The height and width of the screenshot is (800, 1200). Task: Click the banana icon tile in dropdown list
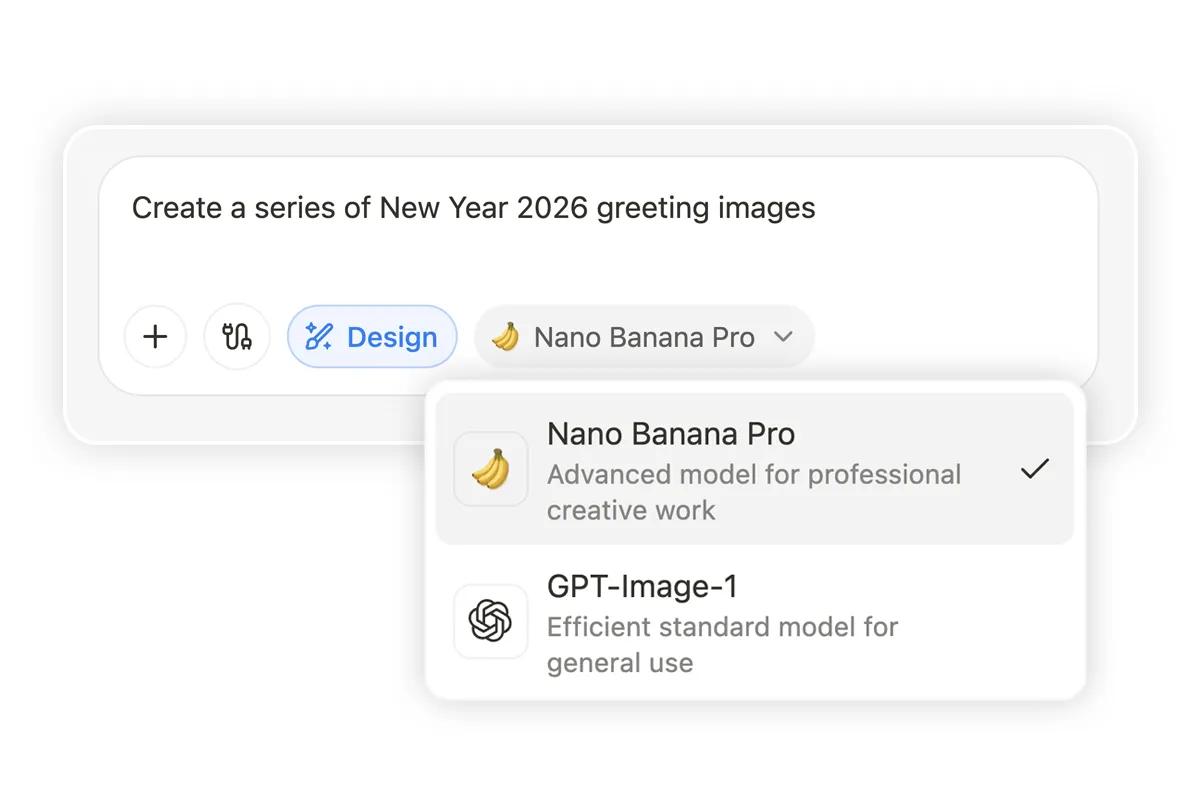(x=490, y=468)
